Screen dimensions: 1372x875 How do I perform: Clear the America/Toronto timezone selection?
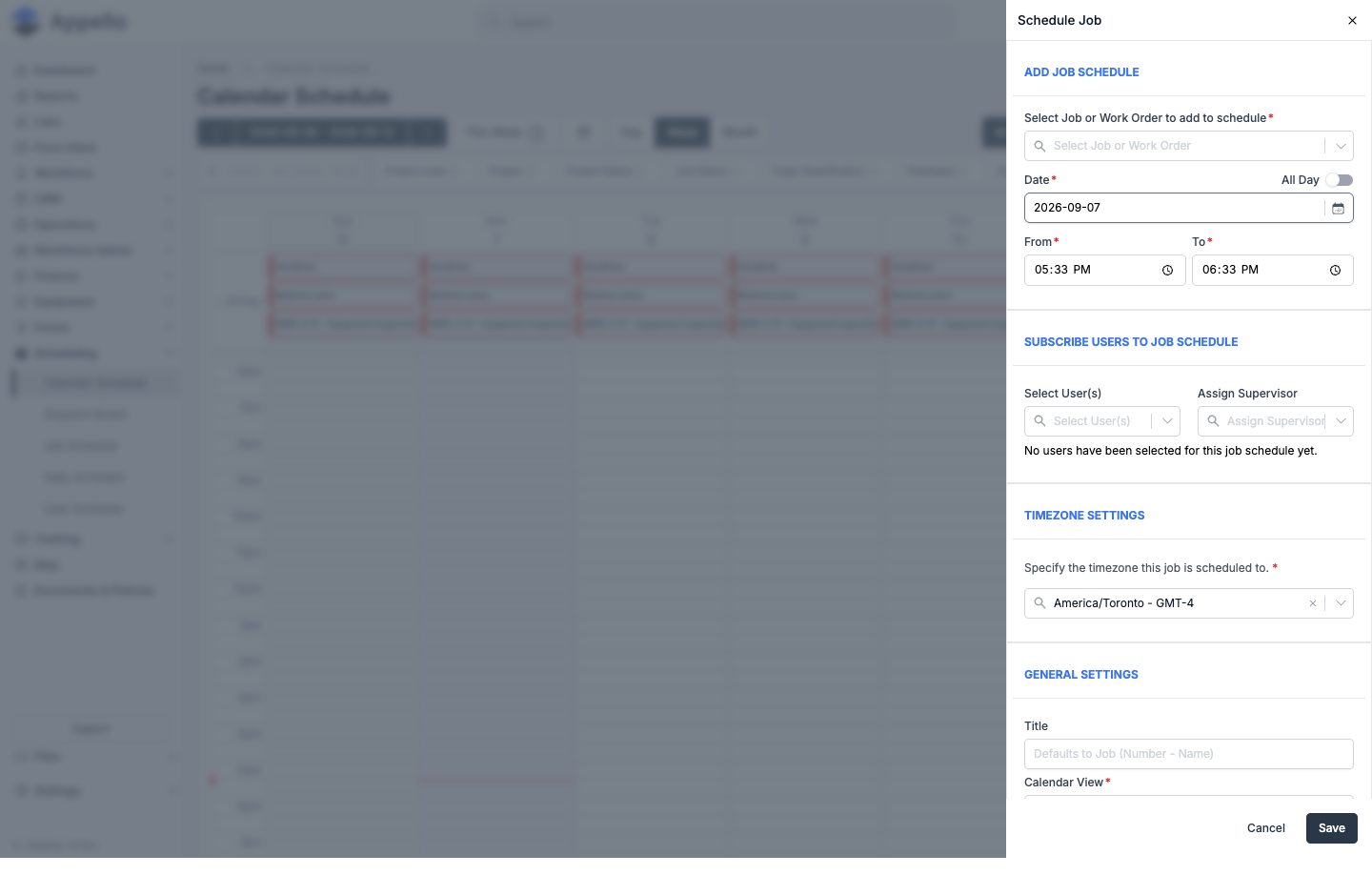1313,603
